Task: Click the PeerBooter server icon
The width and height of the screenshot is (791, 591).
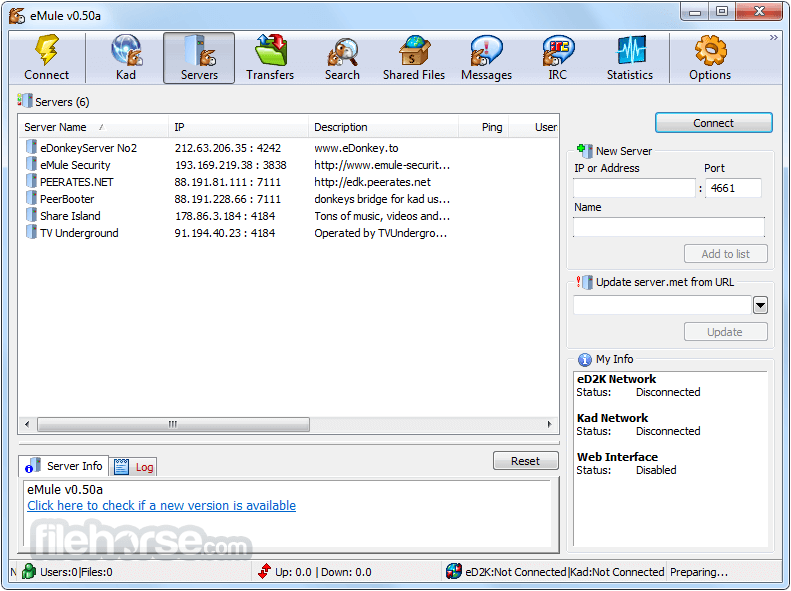Action: (x=31, y=199)
